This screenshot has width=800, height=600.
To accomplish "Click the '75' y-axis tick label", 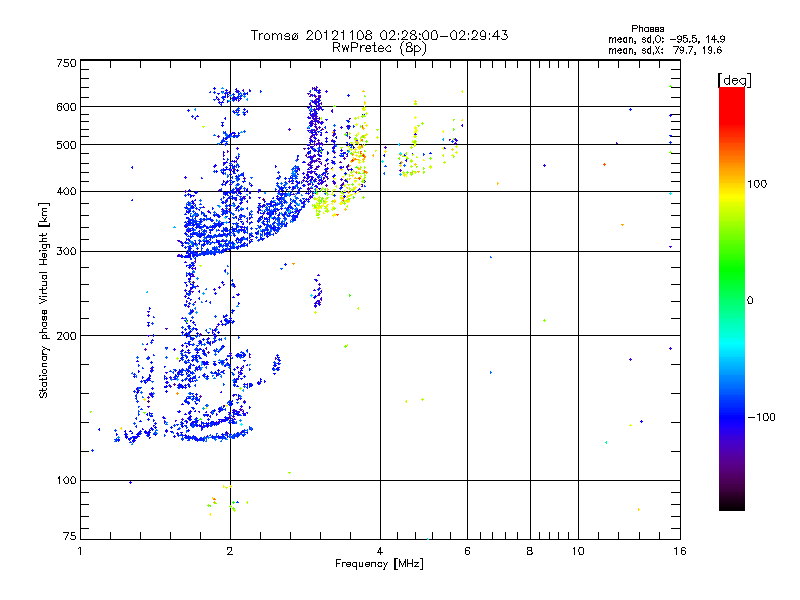I will click(70, 536).
